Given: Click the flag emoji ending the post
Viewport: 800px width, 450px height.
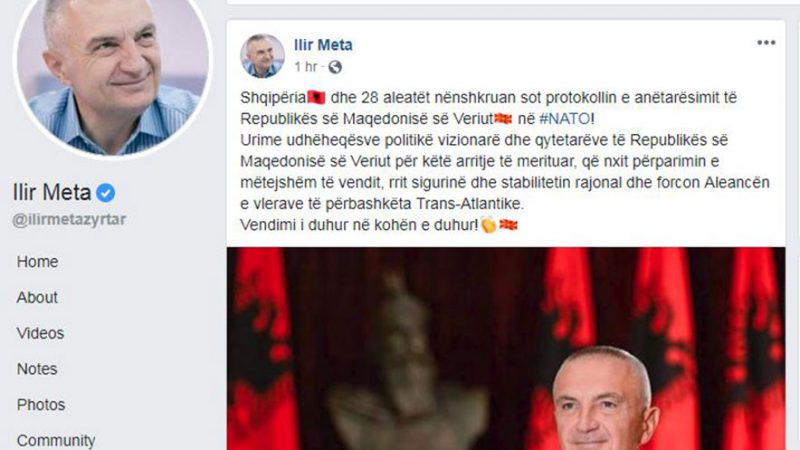Looking at the screenshot, I should coord(508,224).
